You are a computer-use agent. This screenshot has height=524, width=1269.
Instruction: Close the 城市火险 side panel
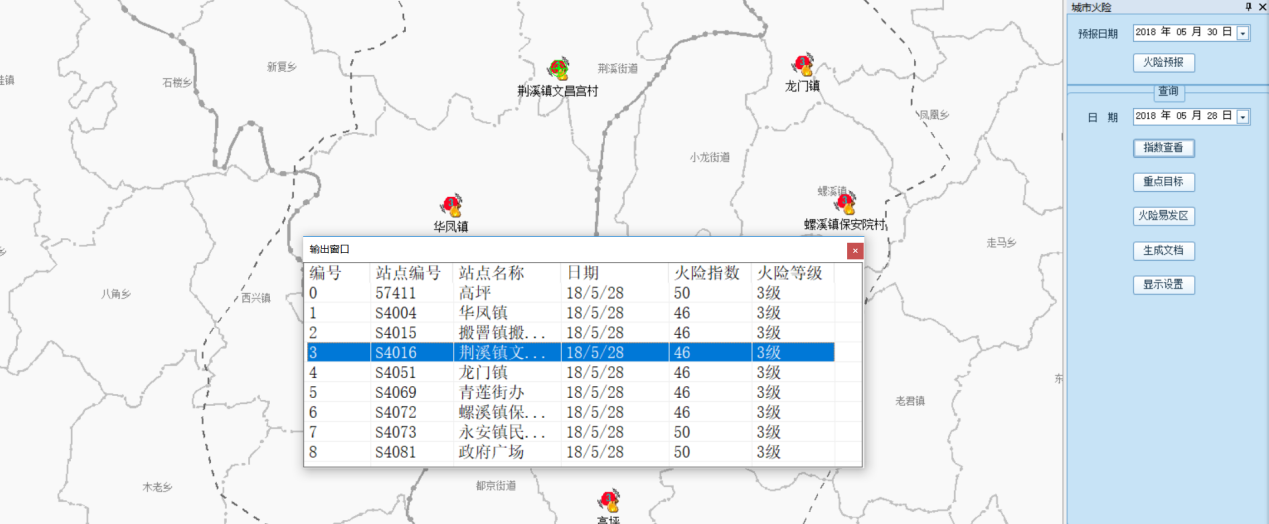point(1260,7)
